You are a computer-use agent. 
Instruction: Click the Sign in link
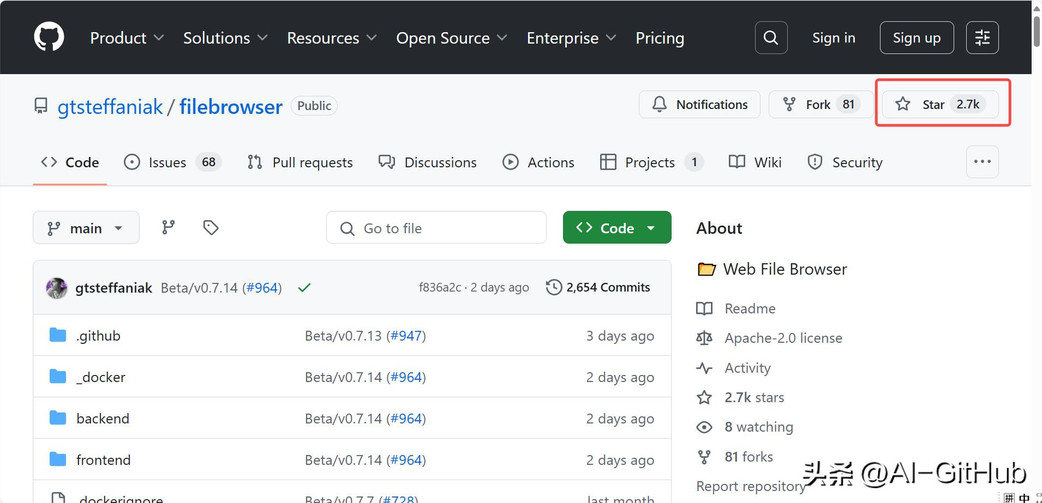click(x=833, y=38)
